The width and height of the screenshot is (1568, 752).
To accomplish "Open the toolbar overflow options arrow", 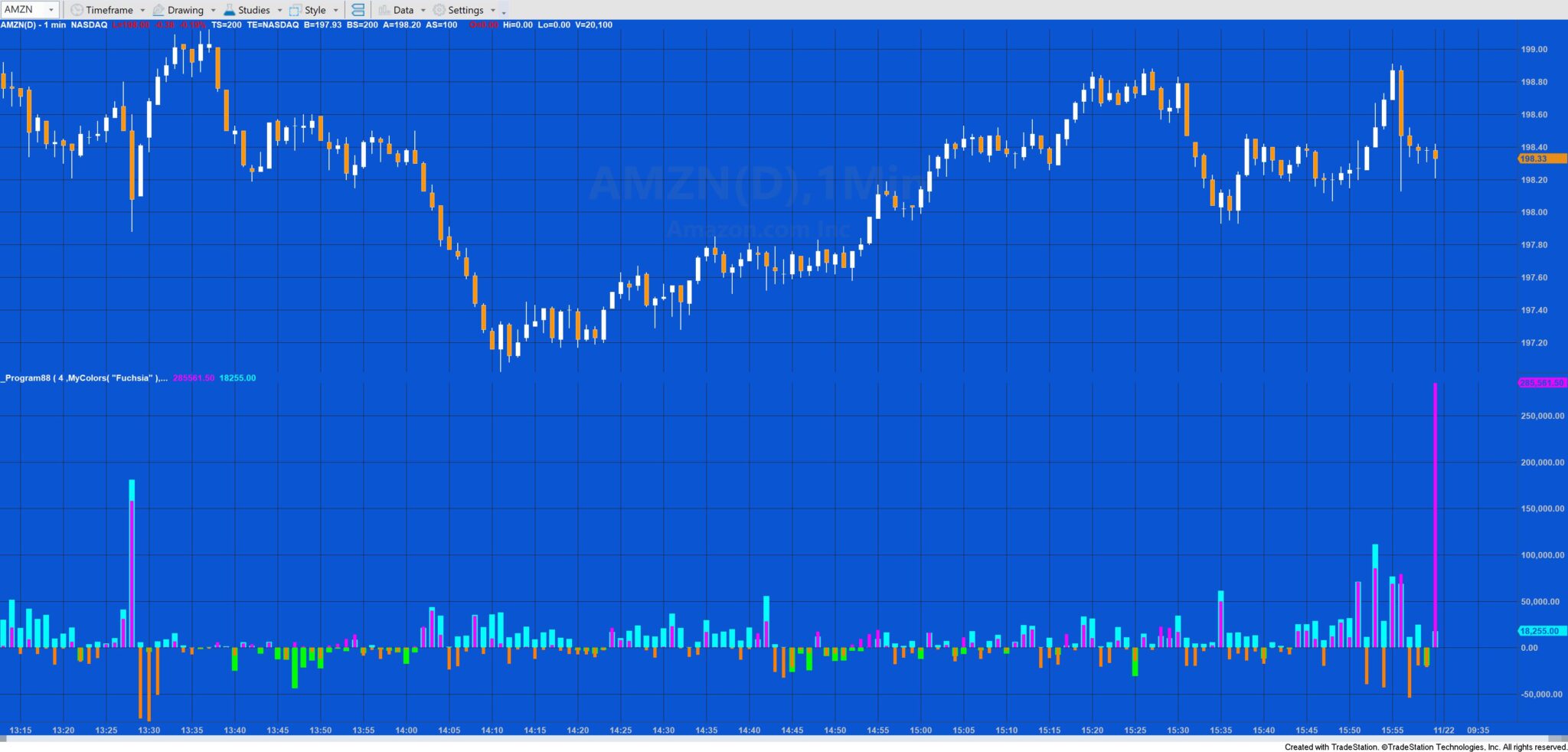I will click(x=504, y=11).
